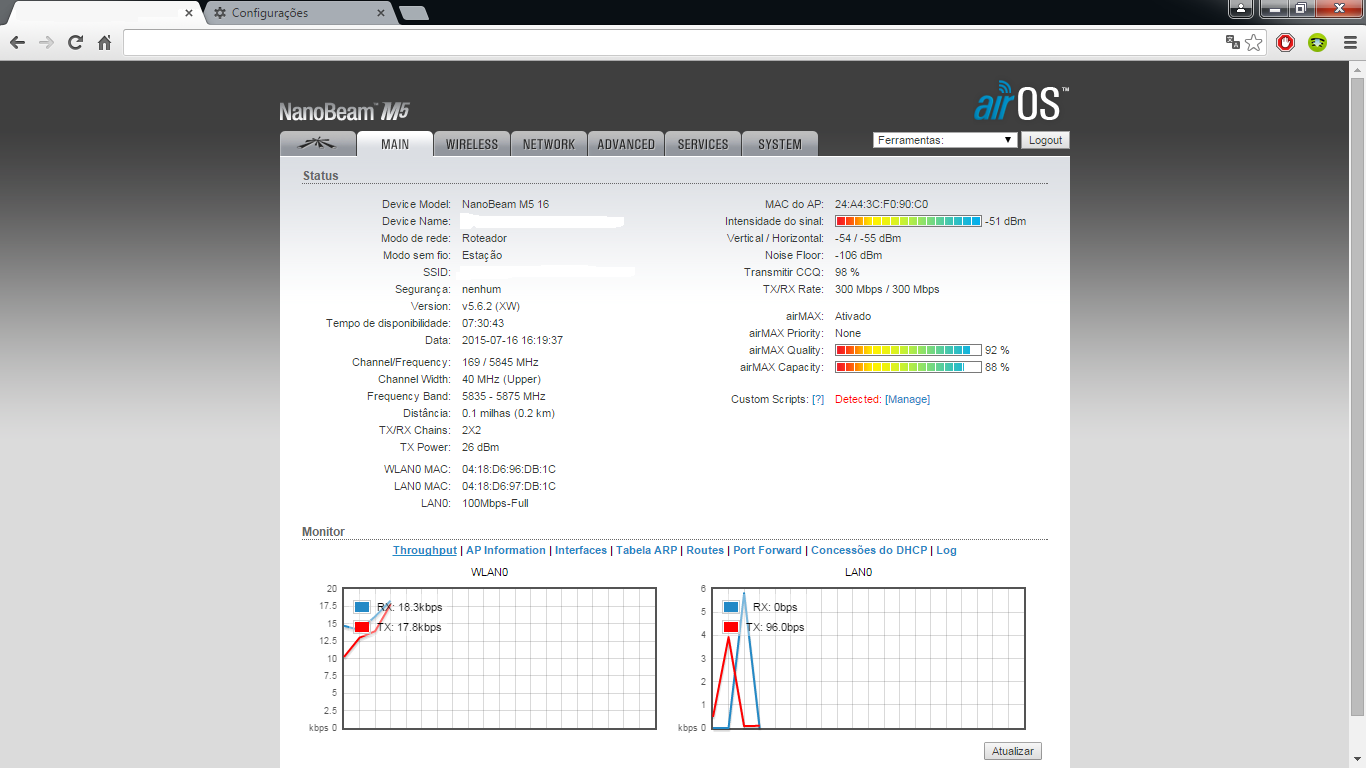
Task: Click the version text v5.6.2 (XW)
Action: [491, 306]
